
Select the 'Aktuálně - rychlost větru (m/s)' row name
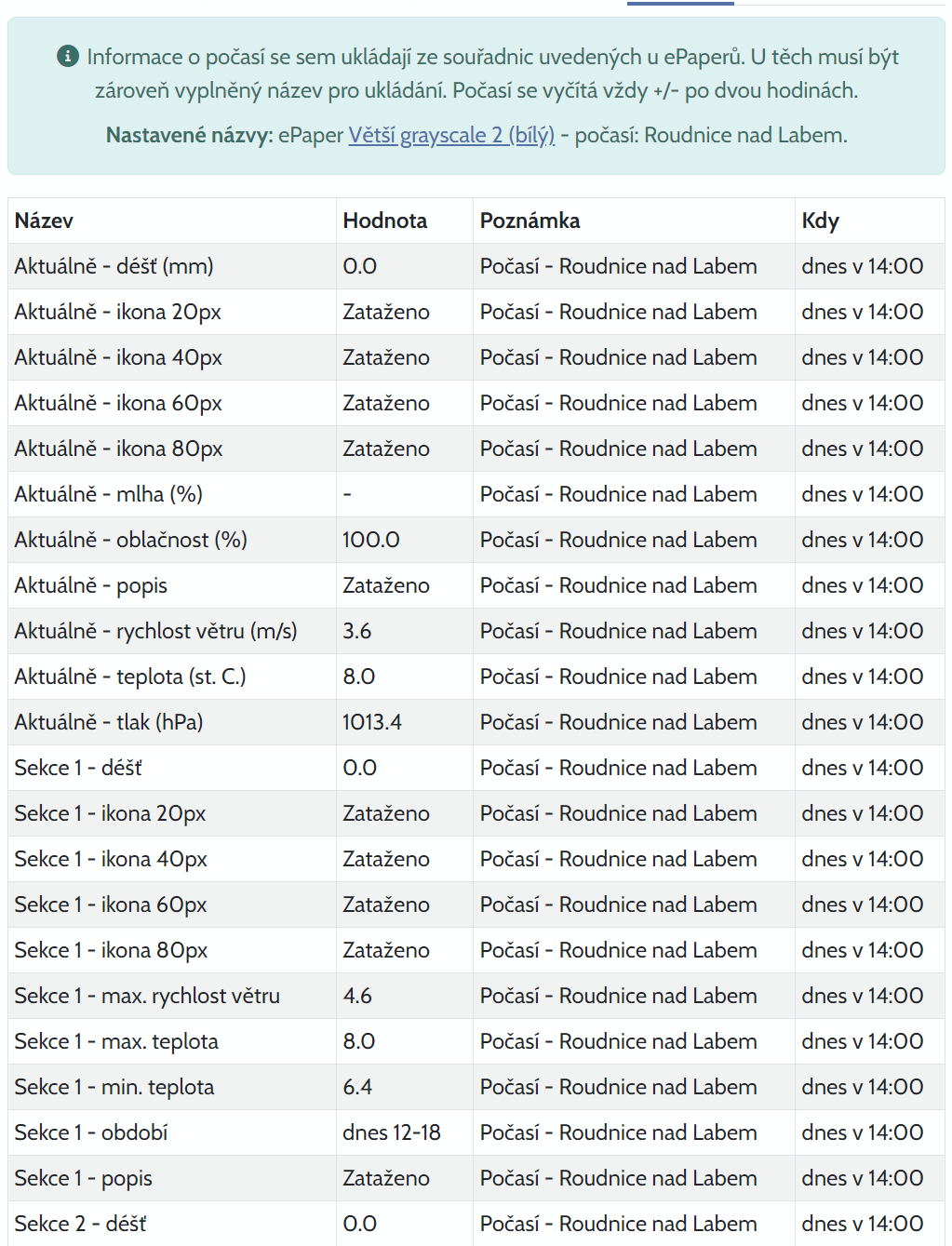click(155, 631)
